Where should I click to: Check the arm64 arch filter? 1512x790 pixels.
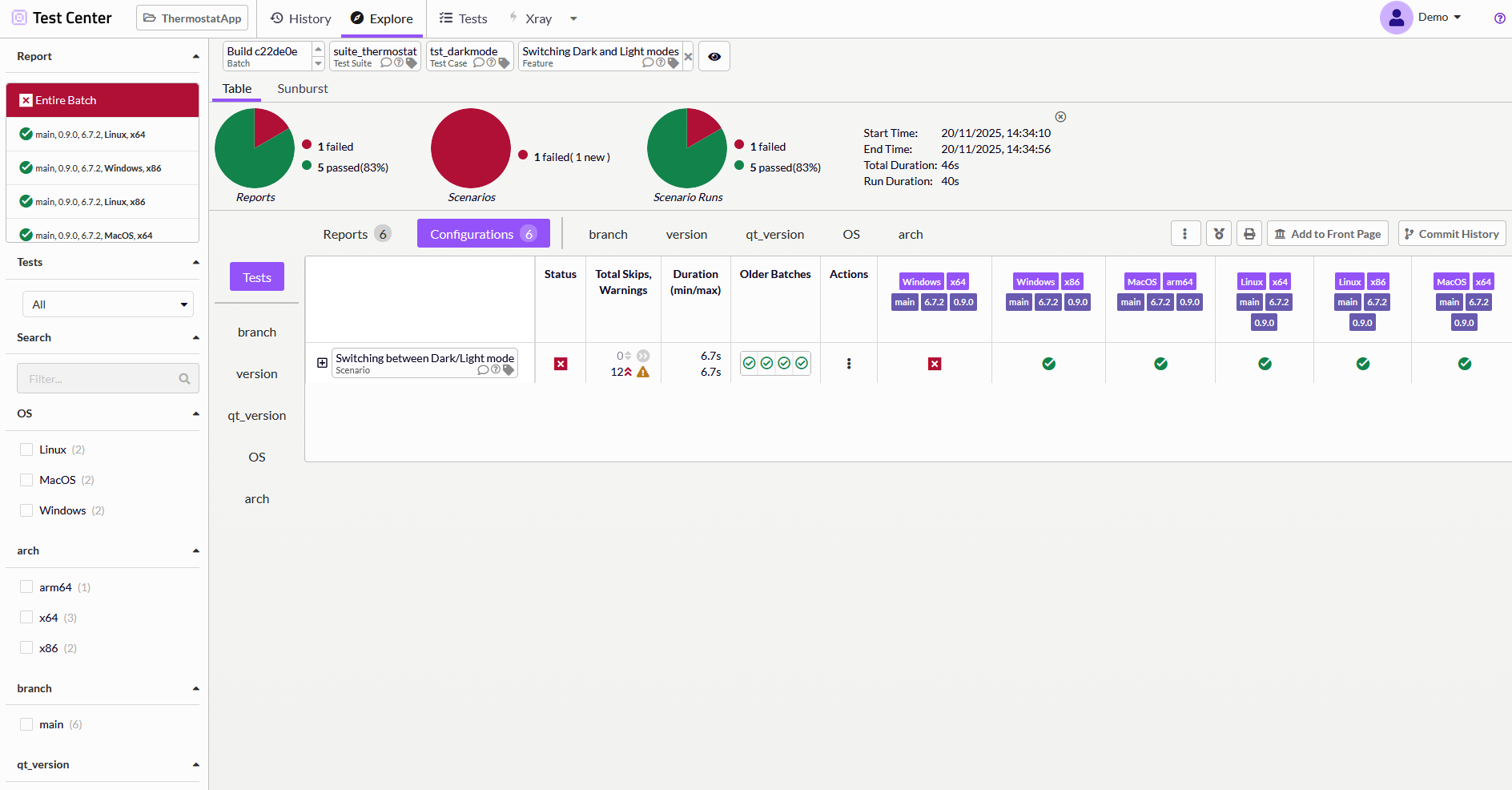(x=26, y=587)
